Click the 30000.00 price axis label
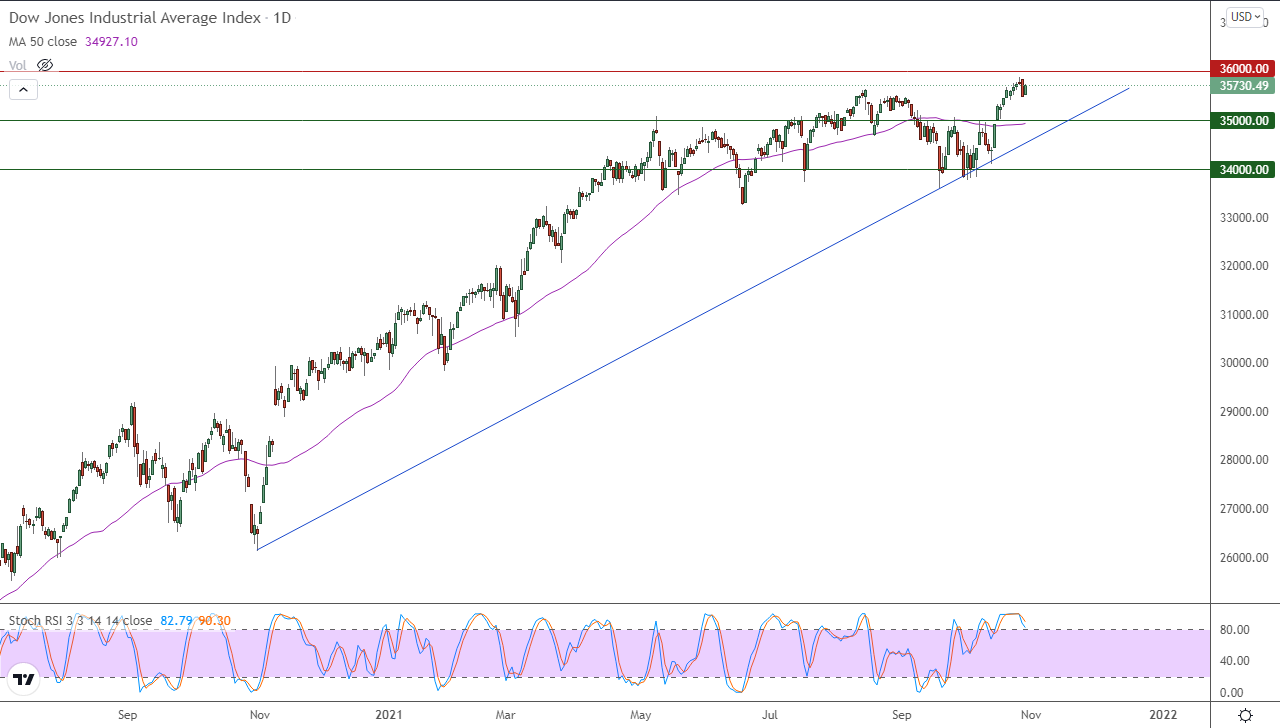This screenshot has width=1280, height=728. pyautogui.click(x=1244, y=363)
